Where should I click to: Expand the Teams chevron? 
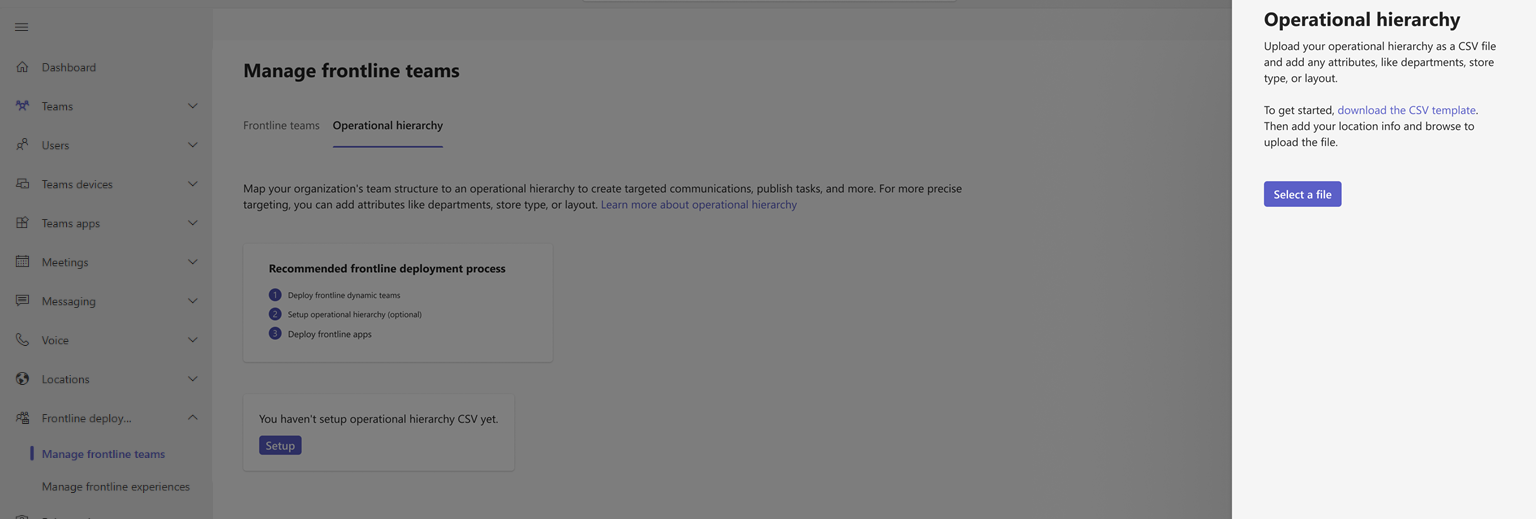(193, 106)
